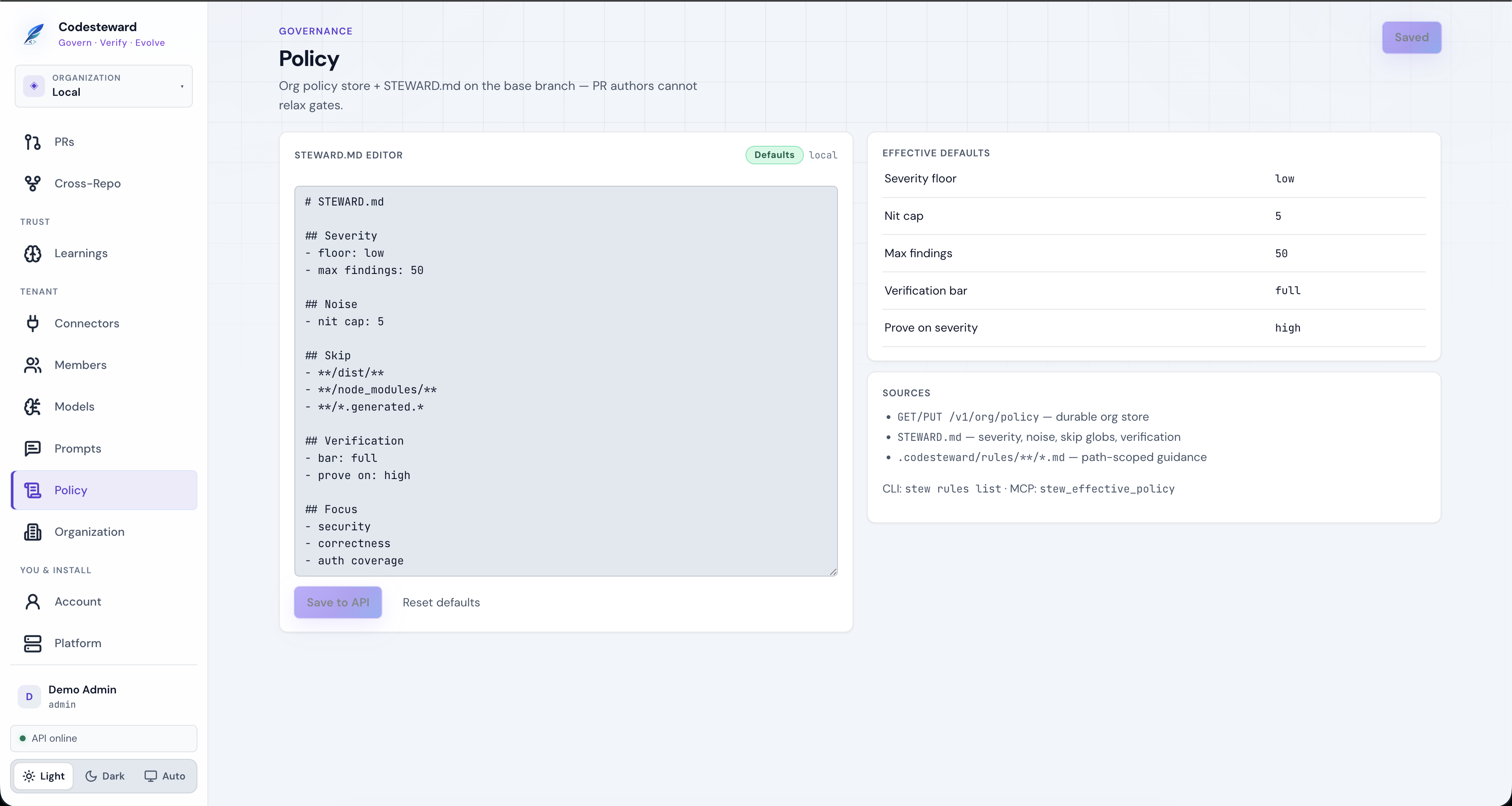Click the Prove on severity value "high"
The image size is (1512, 806).
(x=1288, y=328)
